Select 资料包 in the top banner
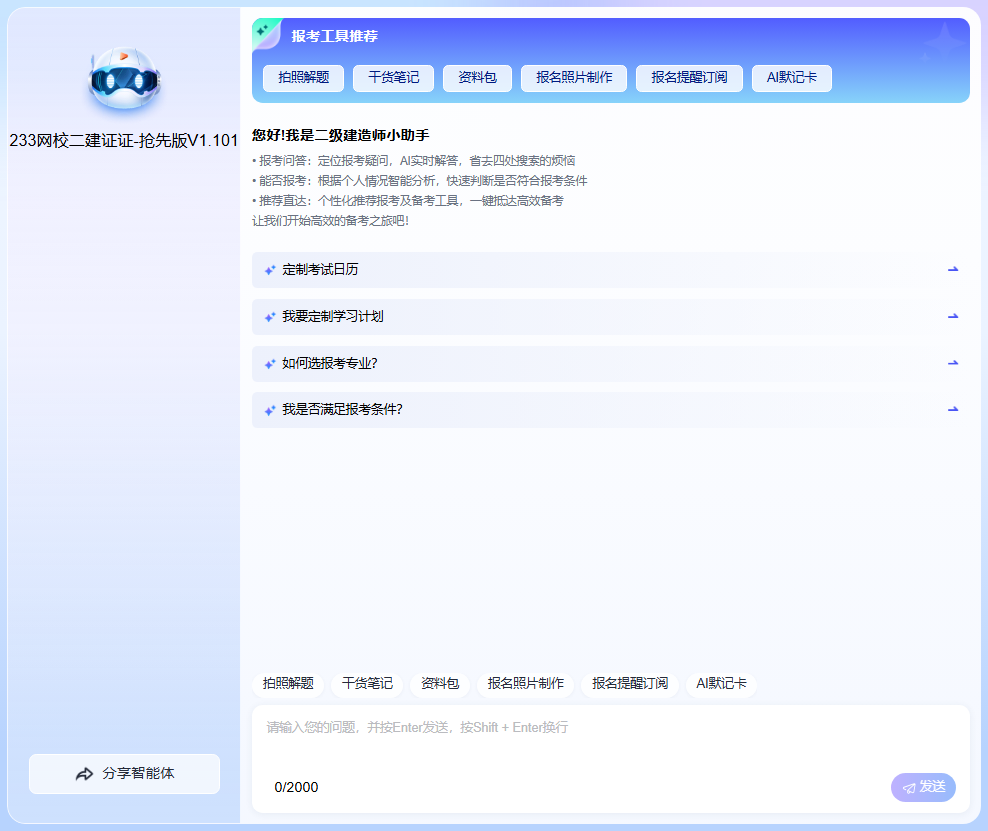The image size is (988, 831). tap(477, 78)
